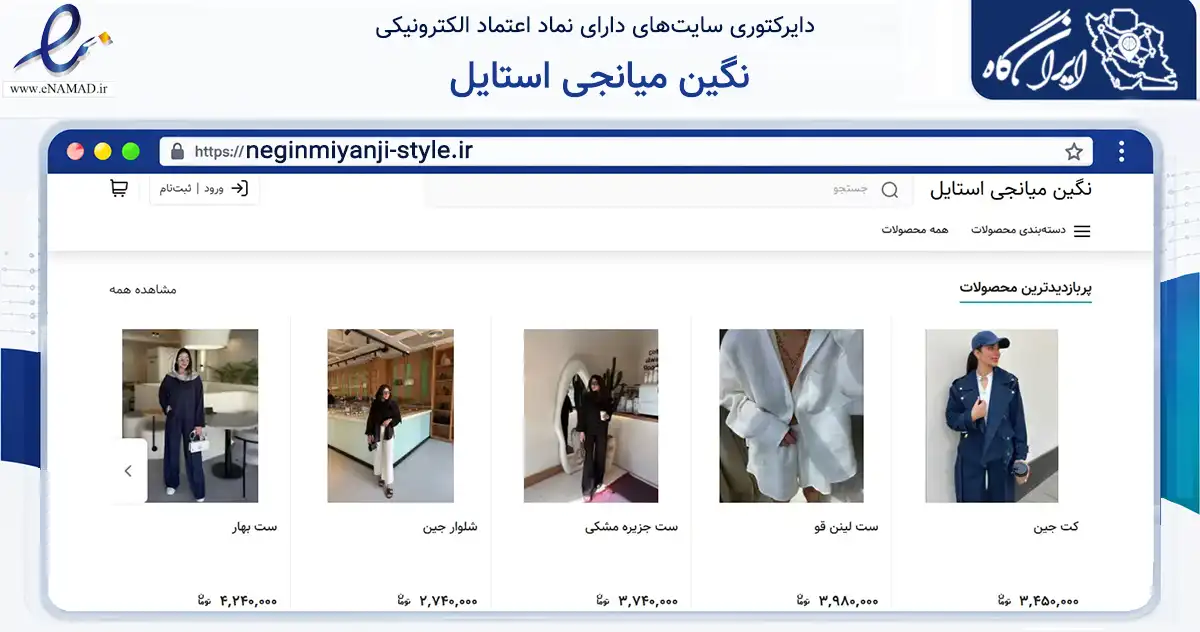Open همه محصولات menu item
Viewport: 1200px width, 632px height.
point(914,230)
